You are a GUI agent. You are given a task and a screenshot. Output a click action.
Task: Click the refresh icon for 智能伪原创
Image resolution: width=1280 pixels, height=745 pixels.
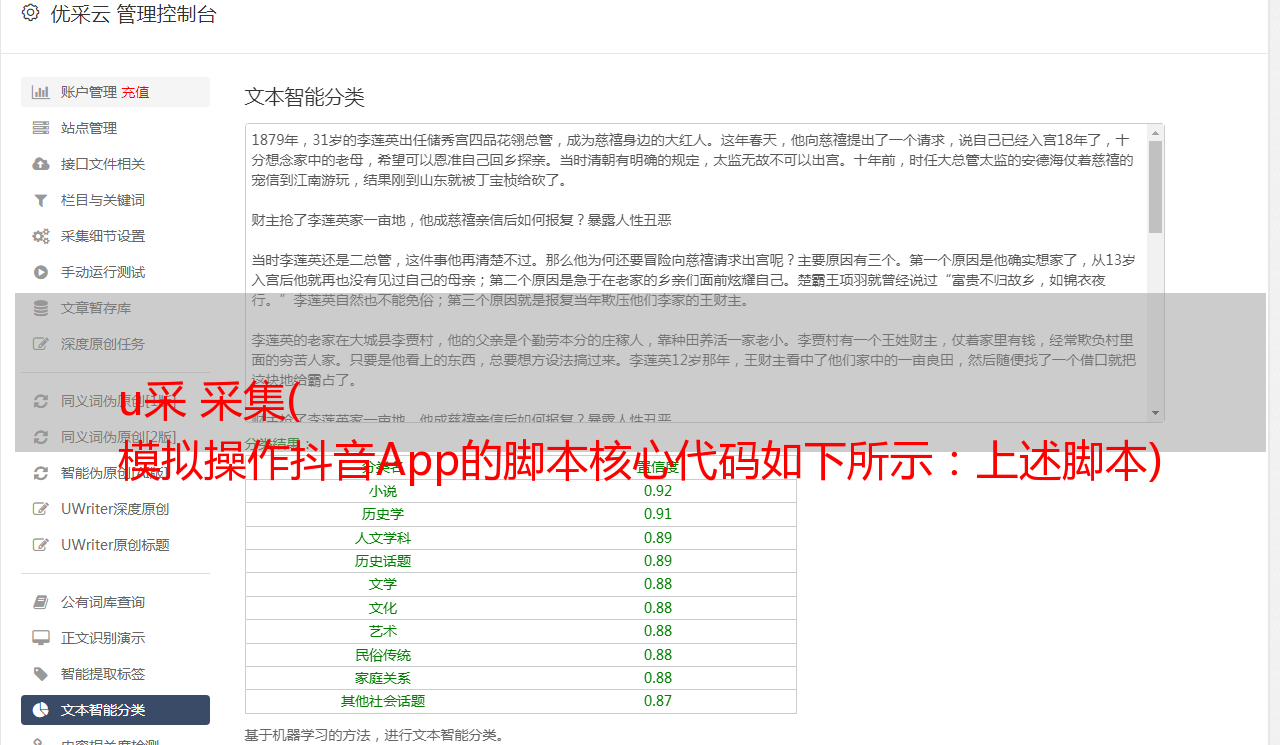tap(41, 473)
